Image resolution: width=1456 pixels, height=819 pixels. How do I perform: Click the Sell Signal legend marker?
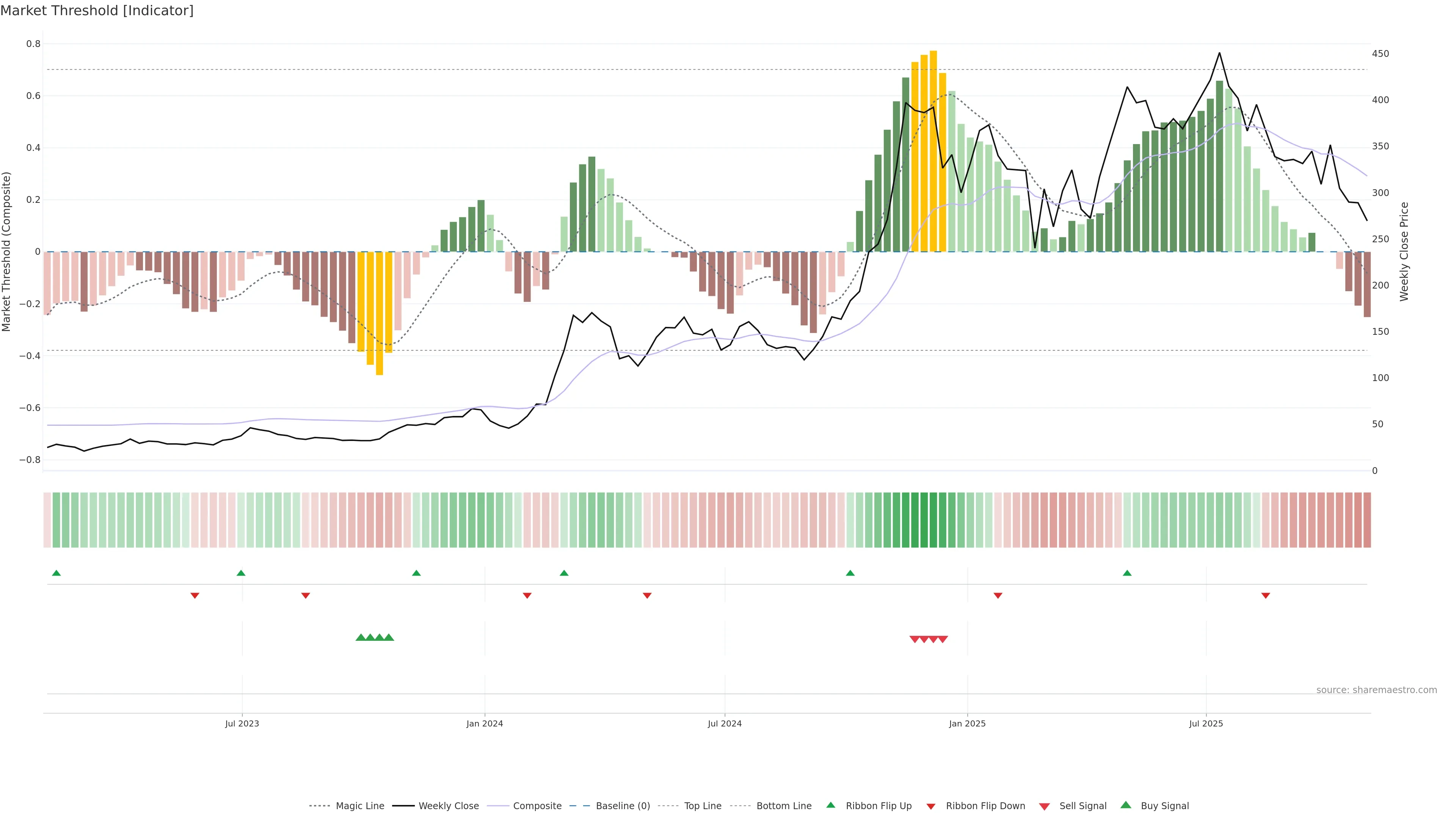(x=1045, y=806)
